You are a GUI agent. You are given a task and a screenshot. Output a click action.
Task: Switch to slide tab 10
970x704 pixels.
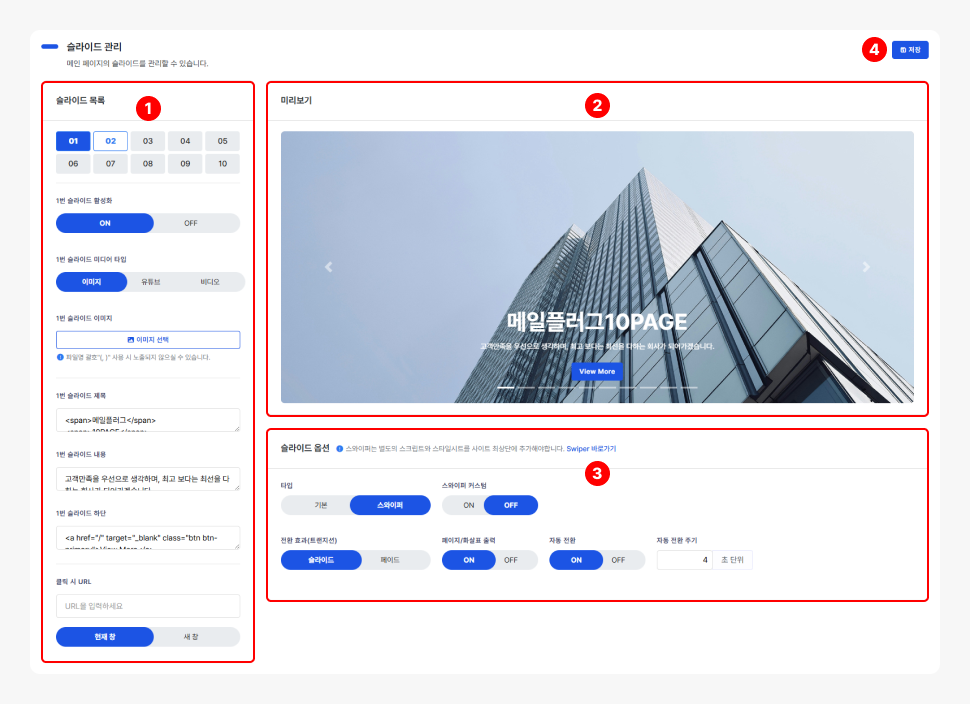222,163
